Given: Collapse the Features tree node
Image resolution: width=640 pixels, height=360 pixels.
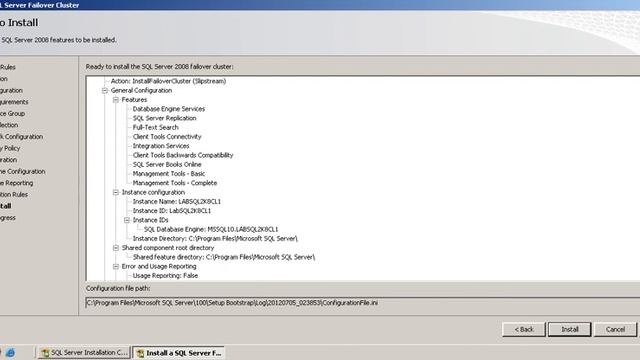Looking at the screenshot, I should tap(116, 100).
